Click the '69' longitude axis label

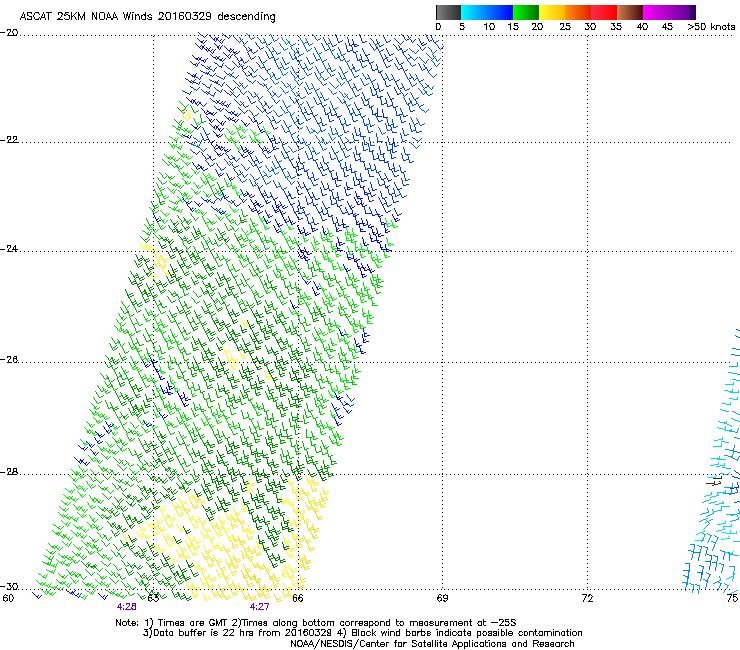[x=442, y=599]
